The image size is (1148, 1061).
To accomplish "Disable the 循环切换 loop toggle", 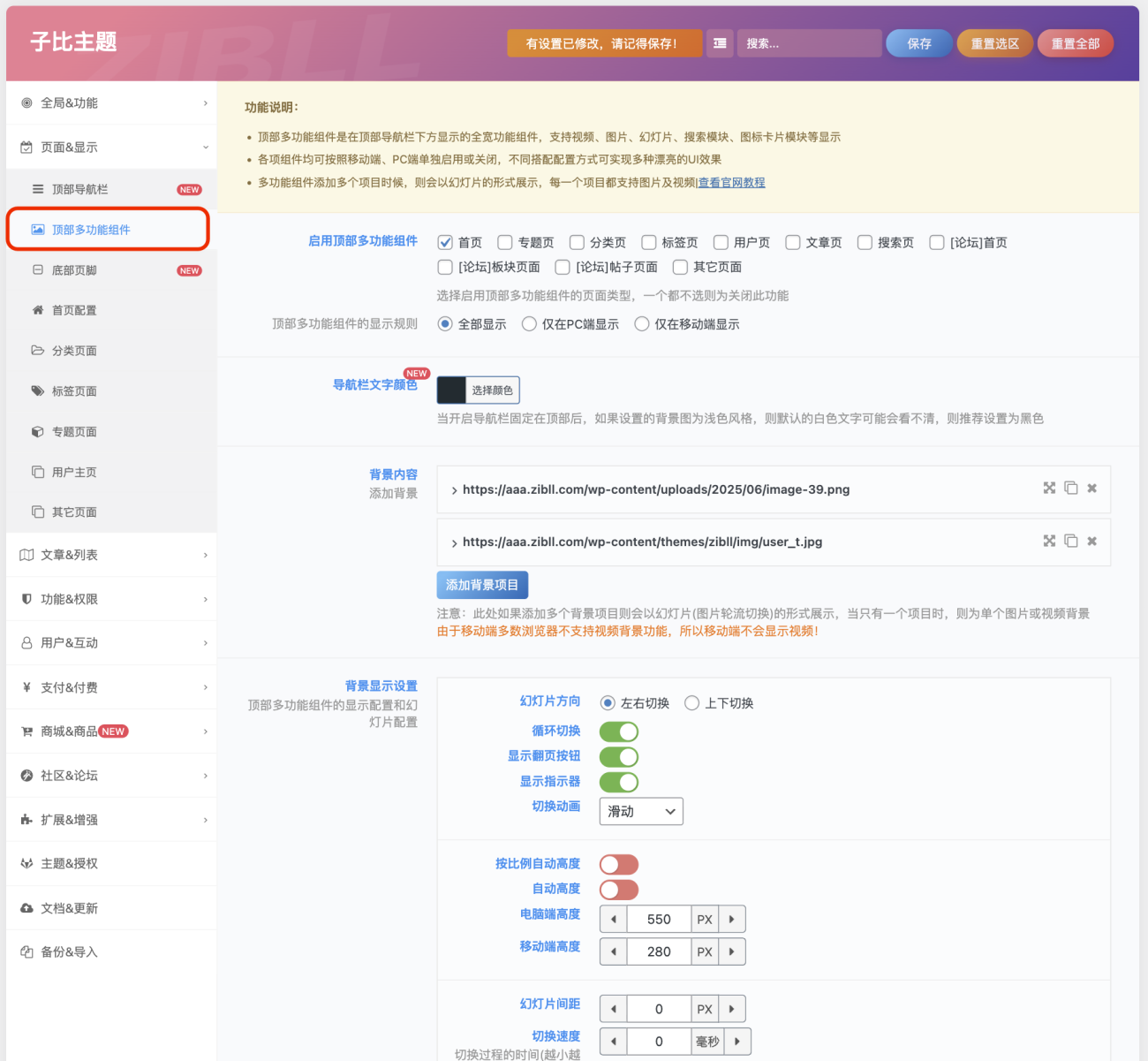I will (619, 731).
